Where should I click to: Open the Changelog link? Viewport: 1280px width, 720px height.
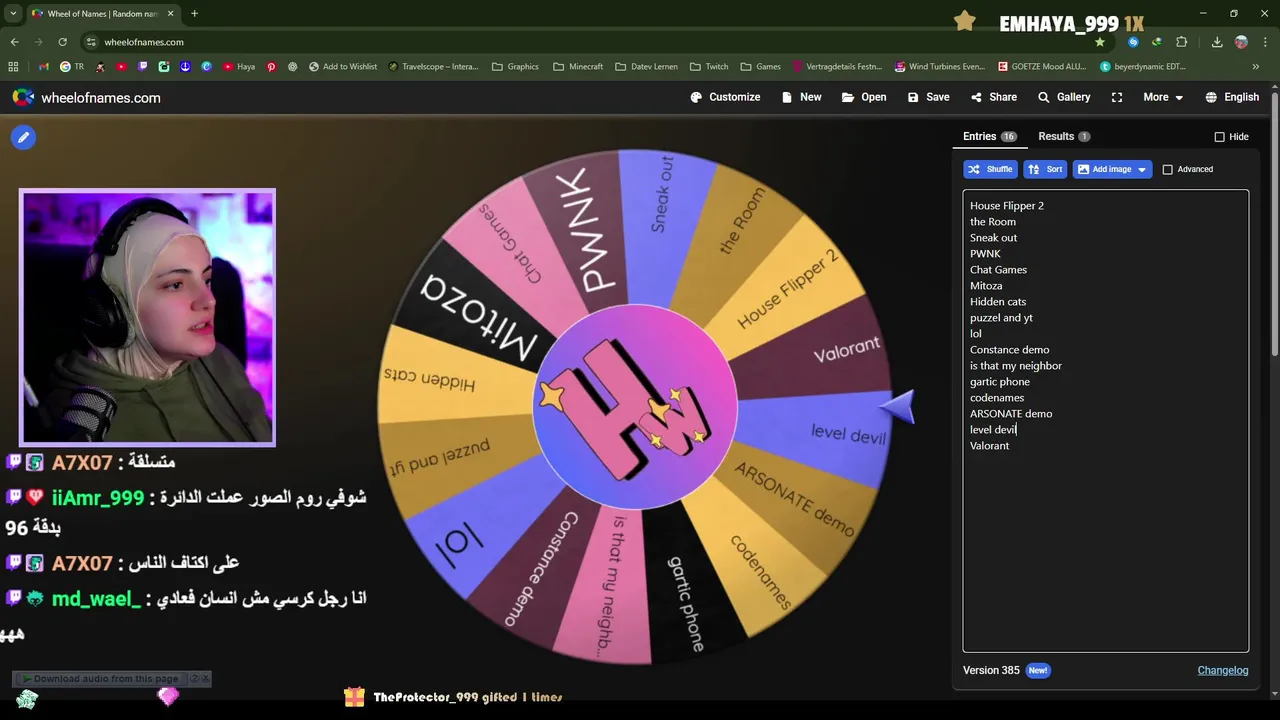click(1223, 670)
